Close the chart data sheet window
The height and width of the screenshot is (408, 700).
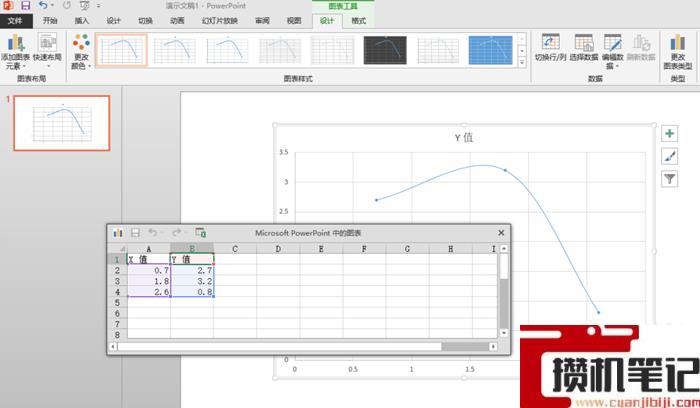pyautogui.click(x=501, y=233)
